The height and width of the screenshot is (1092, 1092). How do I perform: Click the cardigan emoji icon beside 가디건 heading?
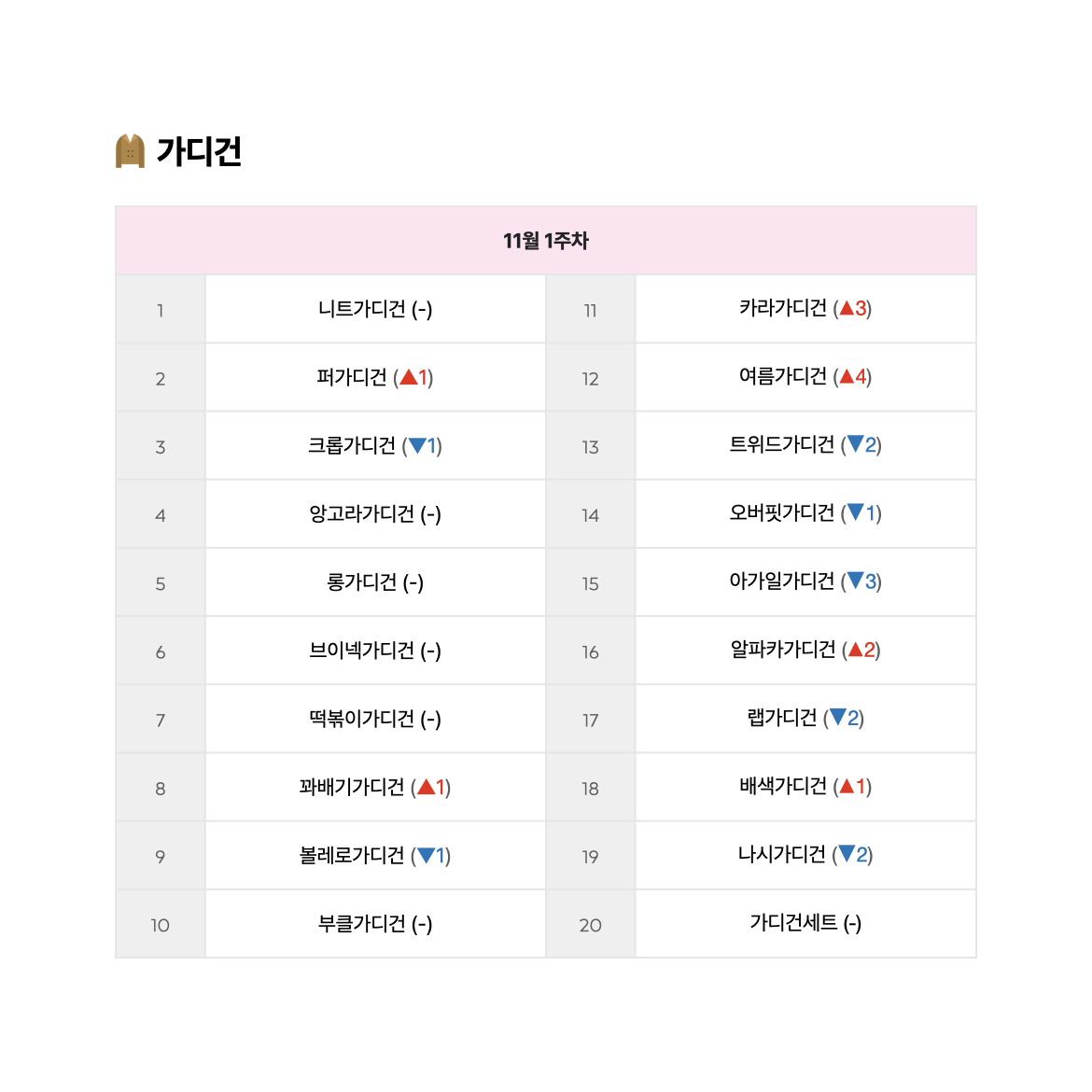coord(130,151)
